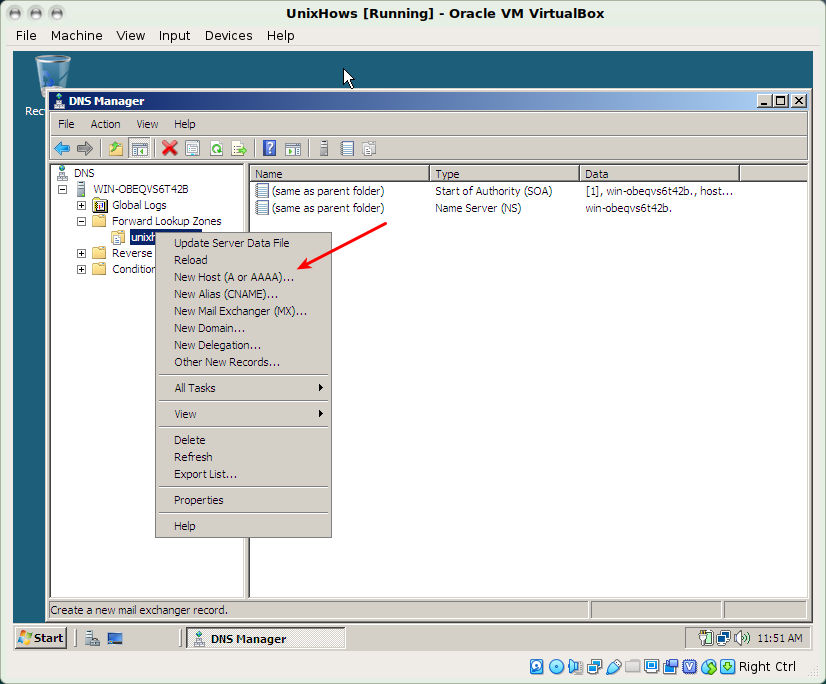Click the Up One Level folder icon

tap(116, 149)
